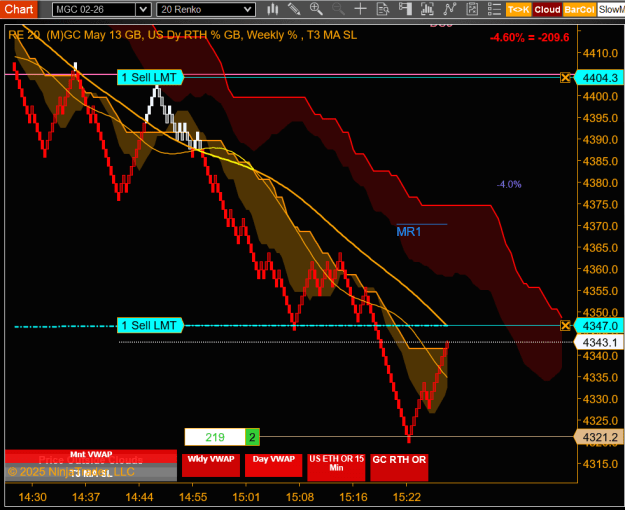Click the MGC 02-26 instrument field
This screenshot has height=510, width=625.
coord(94,10)
